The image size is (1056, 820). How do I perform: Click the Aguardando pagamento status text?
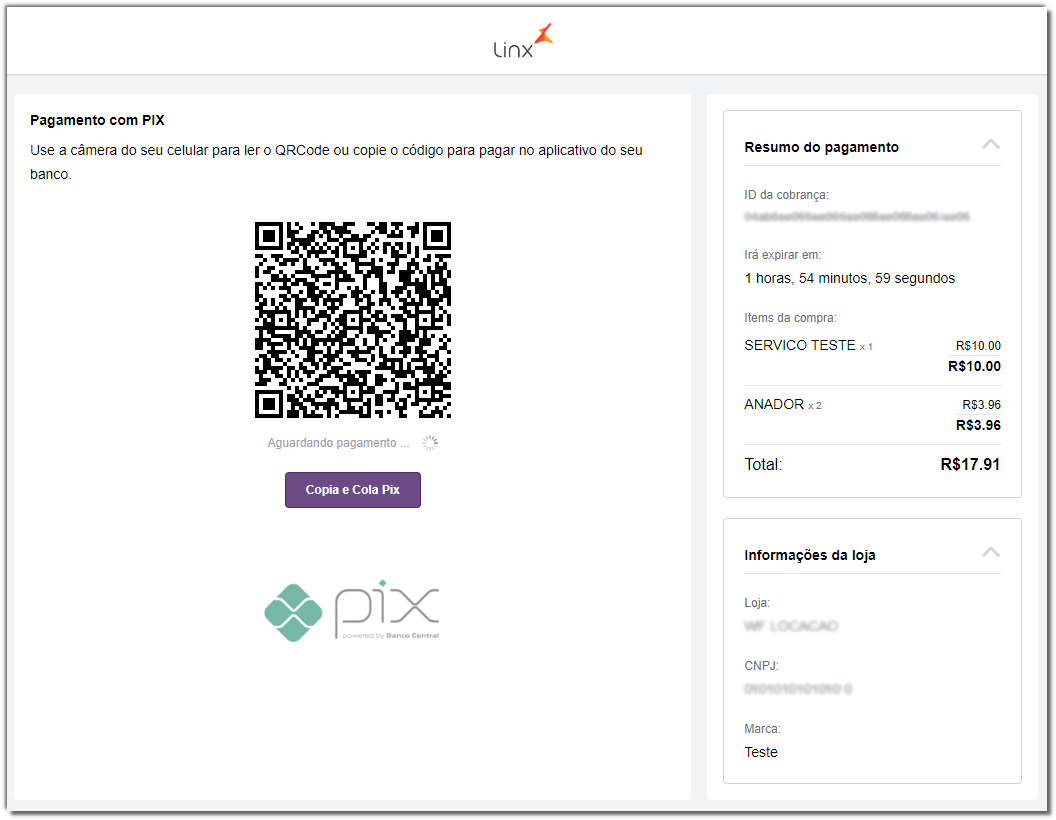(338, 443)
